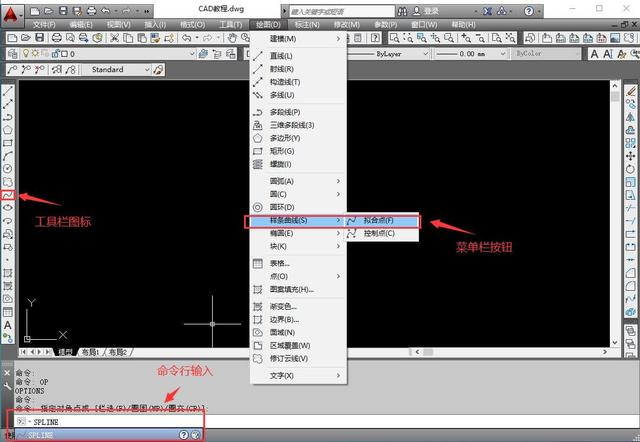The height and width of the screenshot is (442, 640).
Task: Click the SPLINE autocomplete suggestion
Action: click(109, 435)
